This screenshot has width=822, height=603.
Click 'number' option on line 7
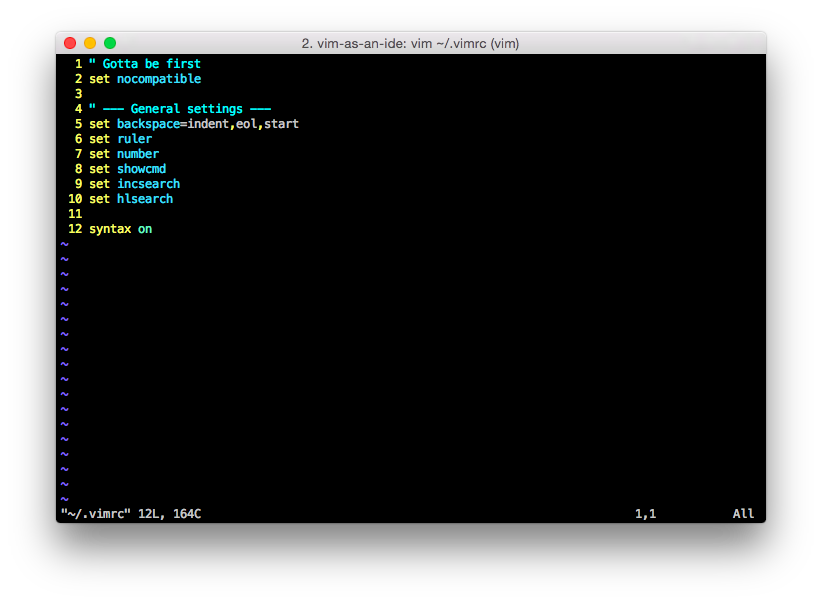138,154
